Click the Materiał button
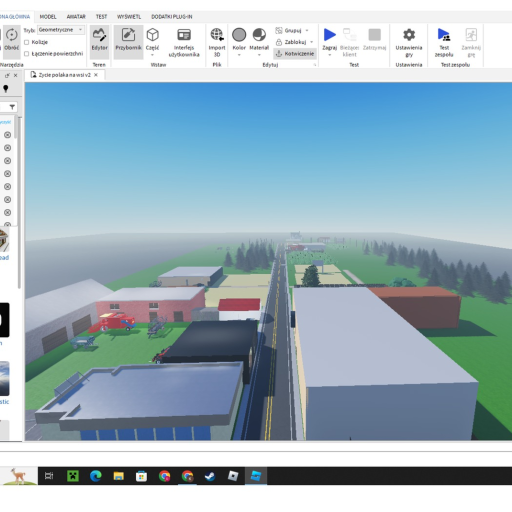Screen dimensions: 512x512 (259, 41)
